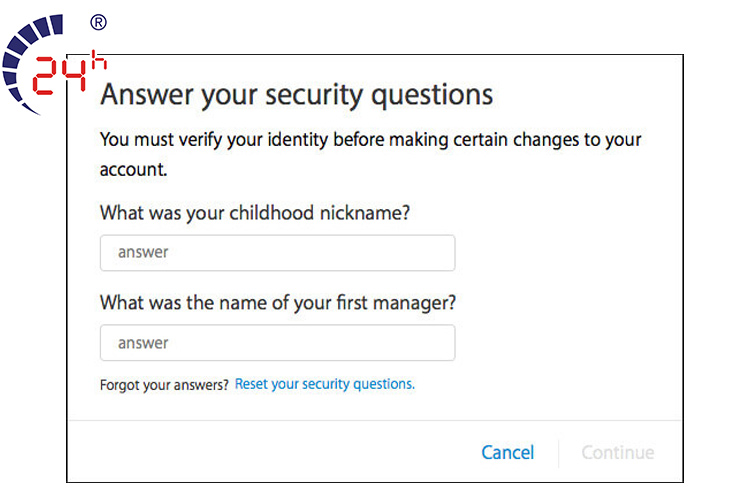Click the "answer" placeholder in manager field
Screen dimensions: 750x500
pyautogui.click(x=143, y=343)
